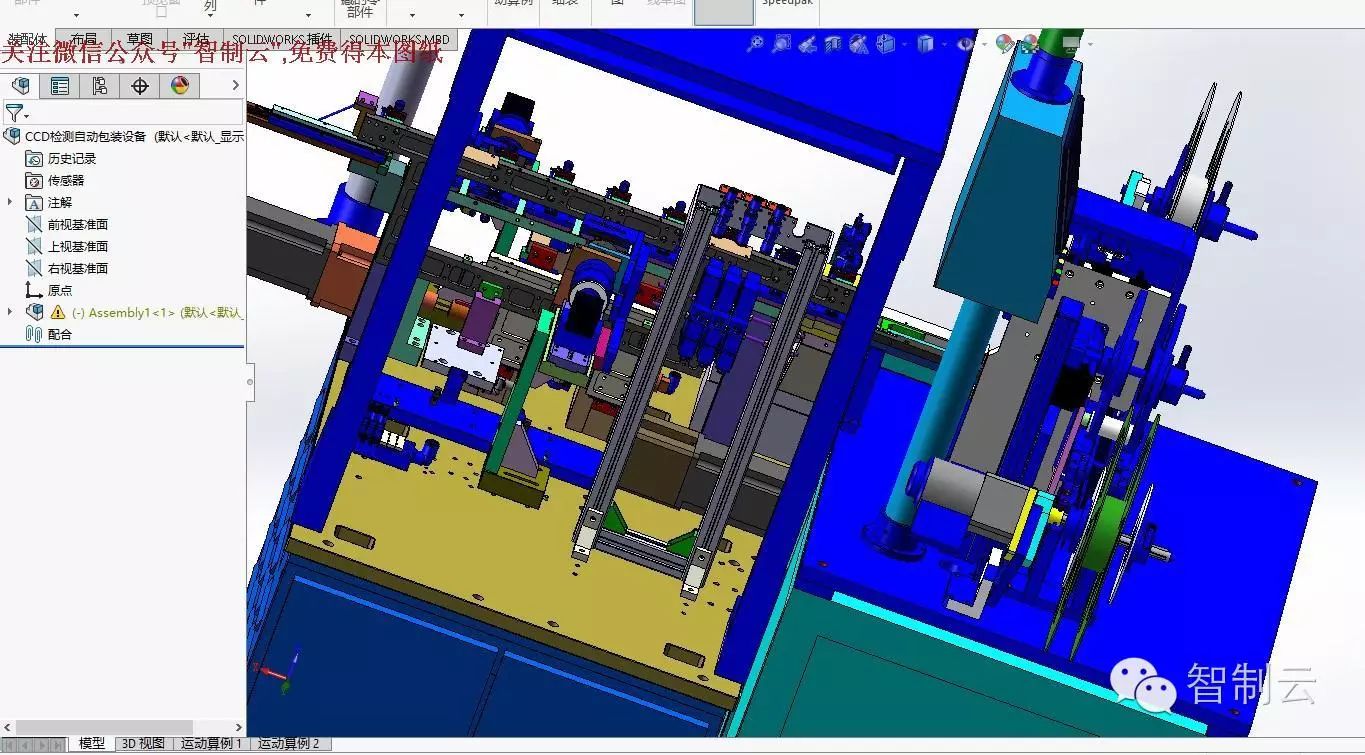Open the SOLIDWORKS 插件 tab
Image resolution: width=1365 pixels, height=755 pixels.
(x=282, y=40)
